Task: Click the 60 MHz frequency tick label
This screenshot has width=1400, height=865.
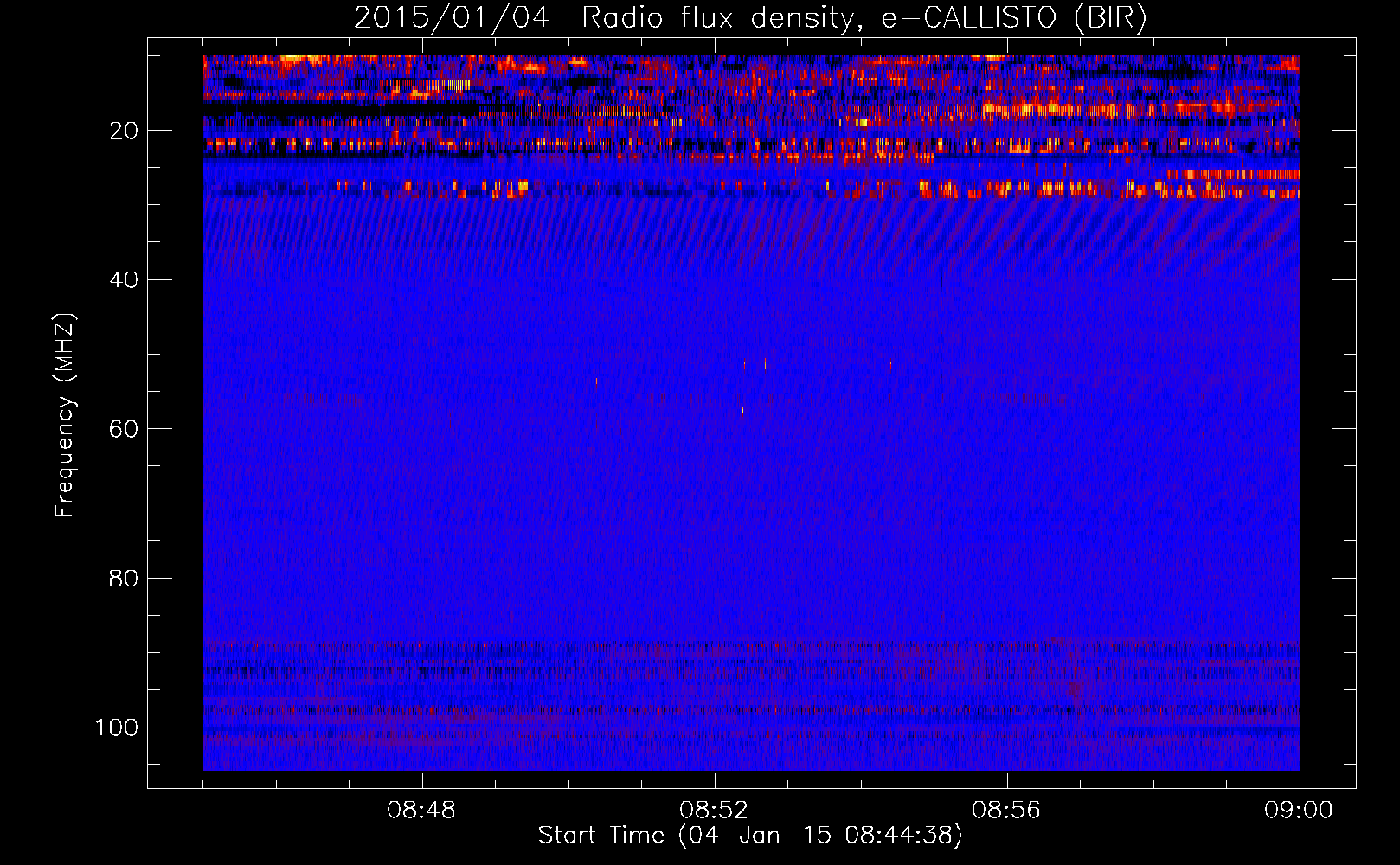Action: tap(124, 429)
